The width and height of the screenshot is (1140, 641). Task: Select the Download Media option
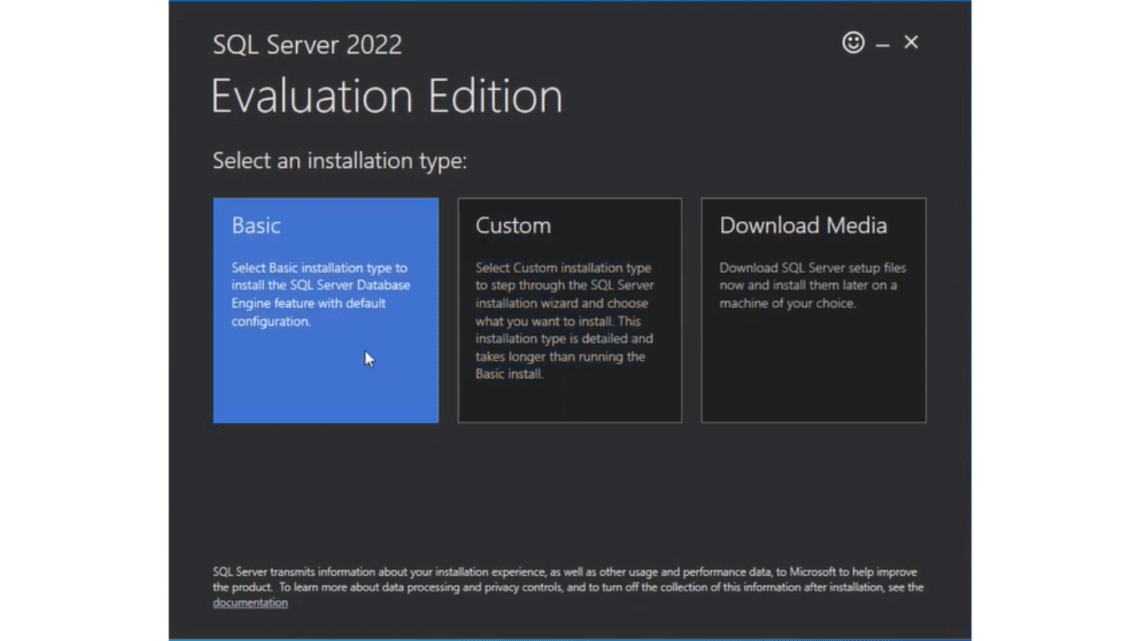click(x=813, y=310)
